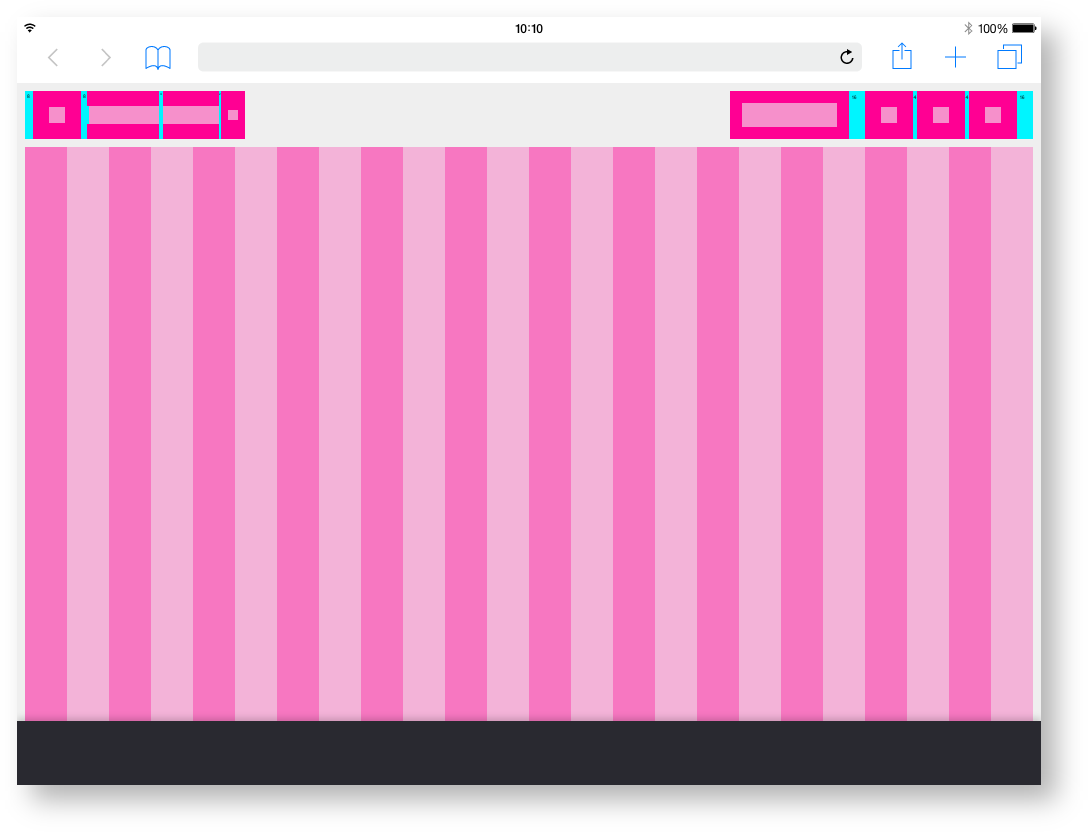Open the Share sheet icon

click(x=902, y=57)
